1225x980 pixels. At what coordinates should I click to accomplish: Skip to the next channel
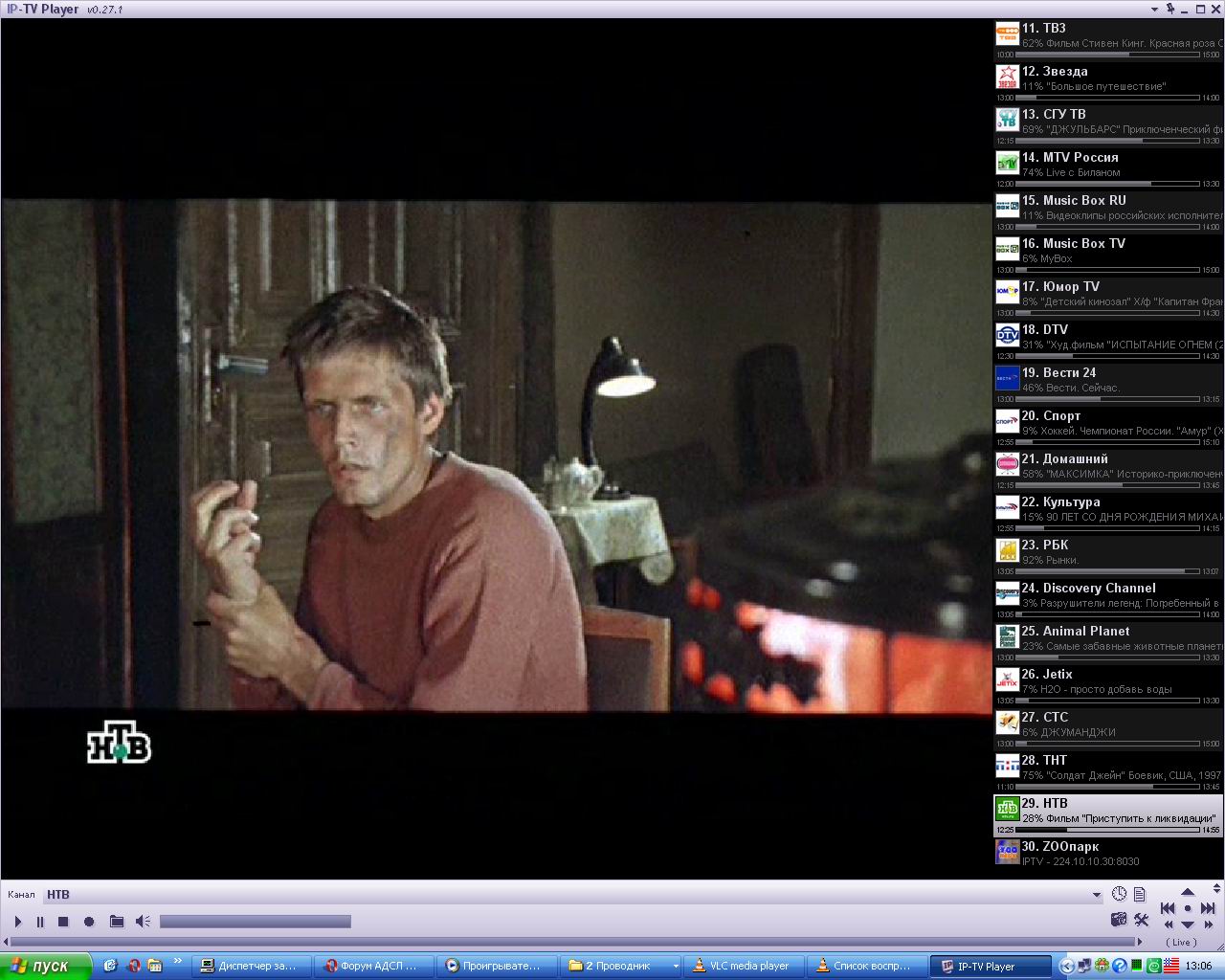pyautogui.click(x=1208, y=908)
